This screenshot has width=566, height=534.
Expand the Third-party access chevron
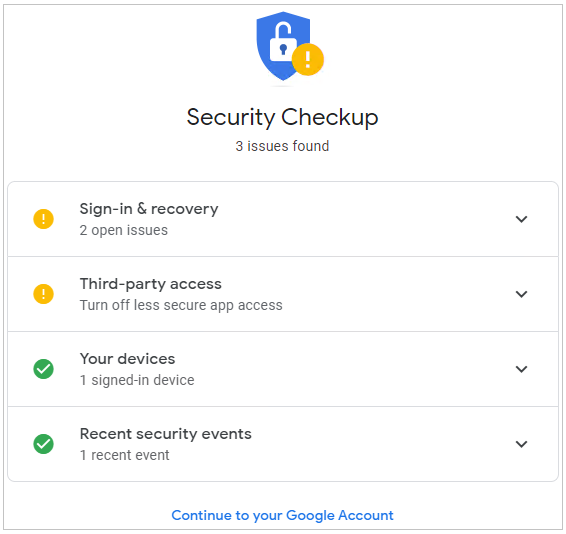point(521,294)
